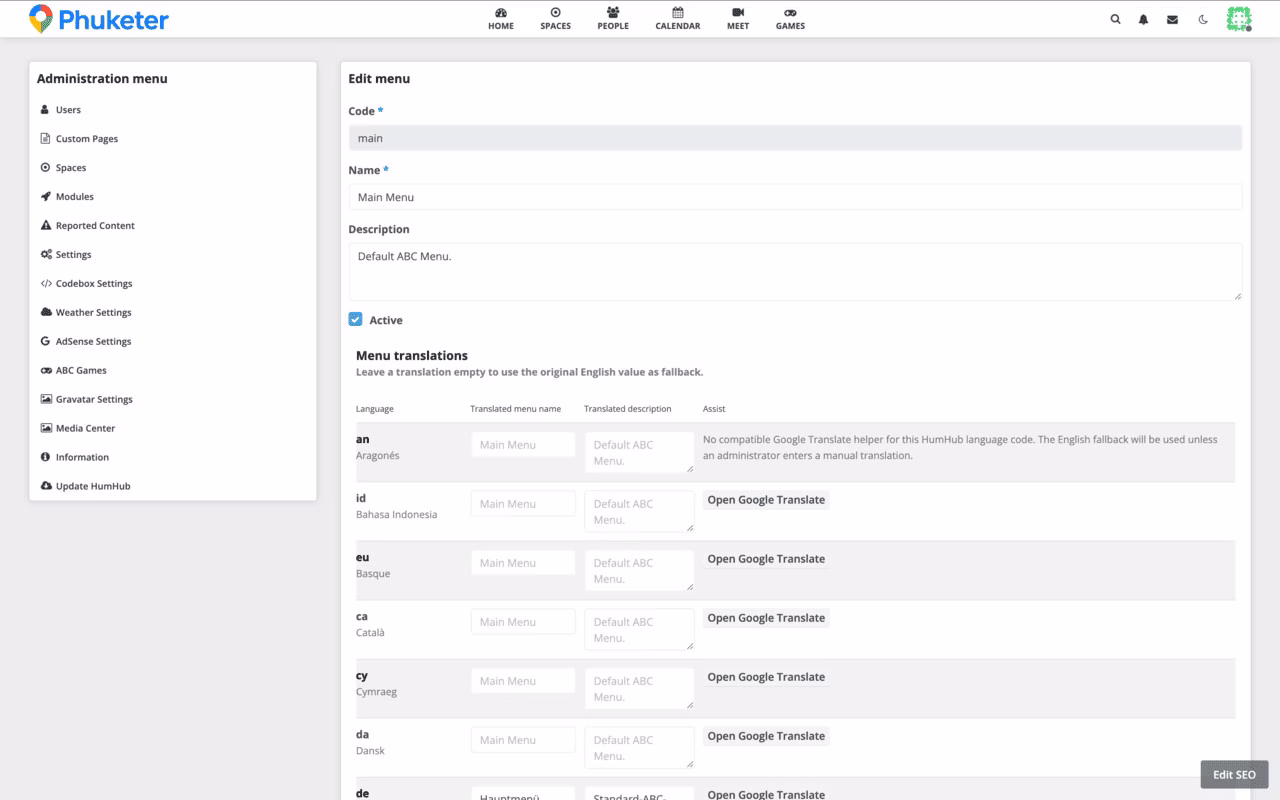Click the Spaces target icon in sidebar
This screenshot has width=1280, height=800.
pyautogui.click(x=45, y=168)
